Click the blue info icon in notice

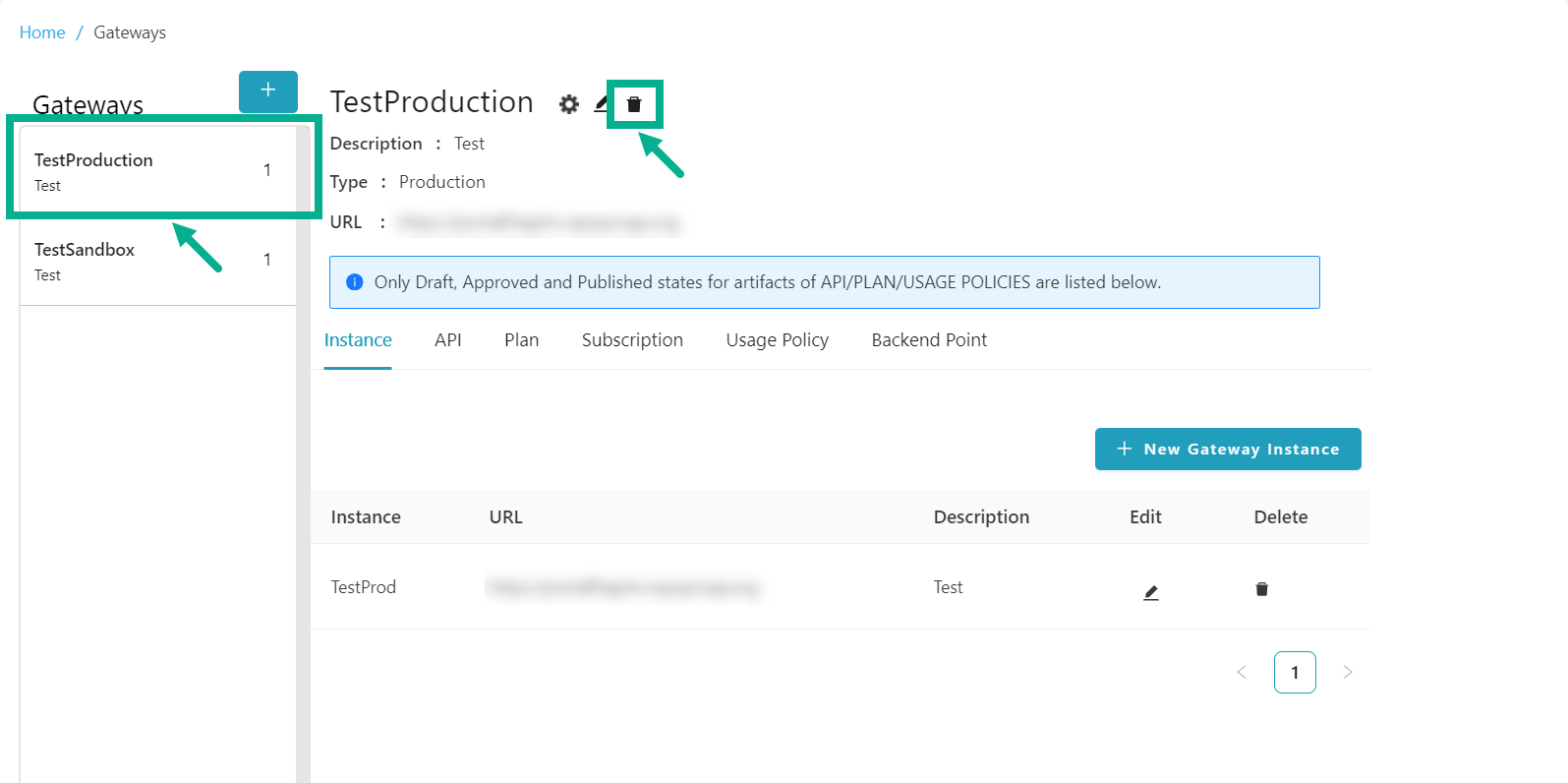(355, 282)
